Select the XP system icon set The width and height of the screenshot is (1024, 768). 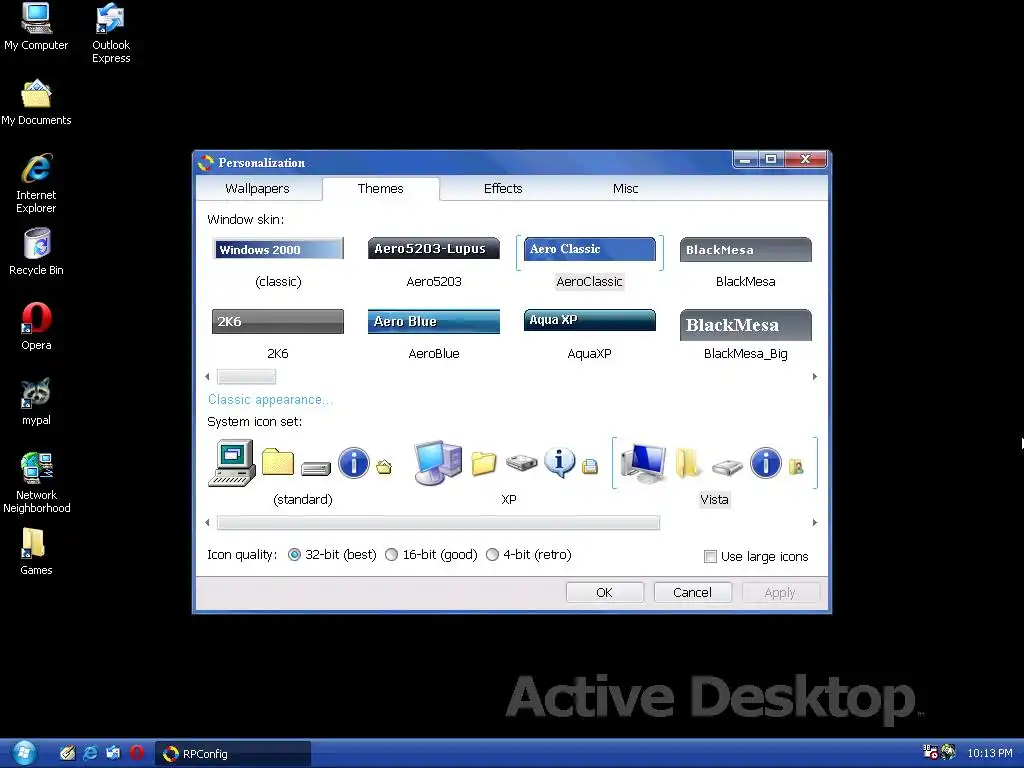pyautogui.click(x=508, y=472)
